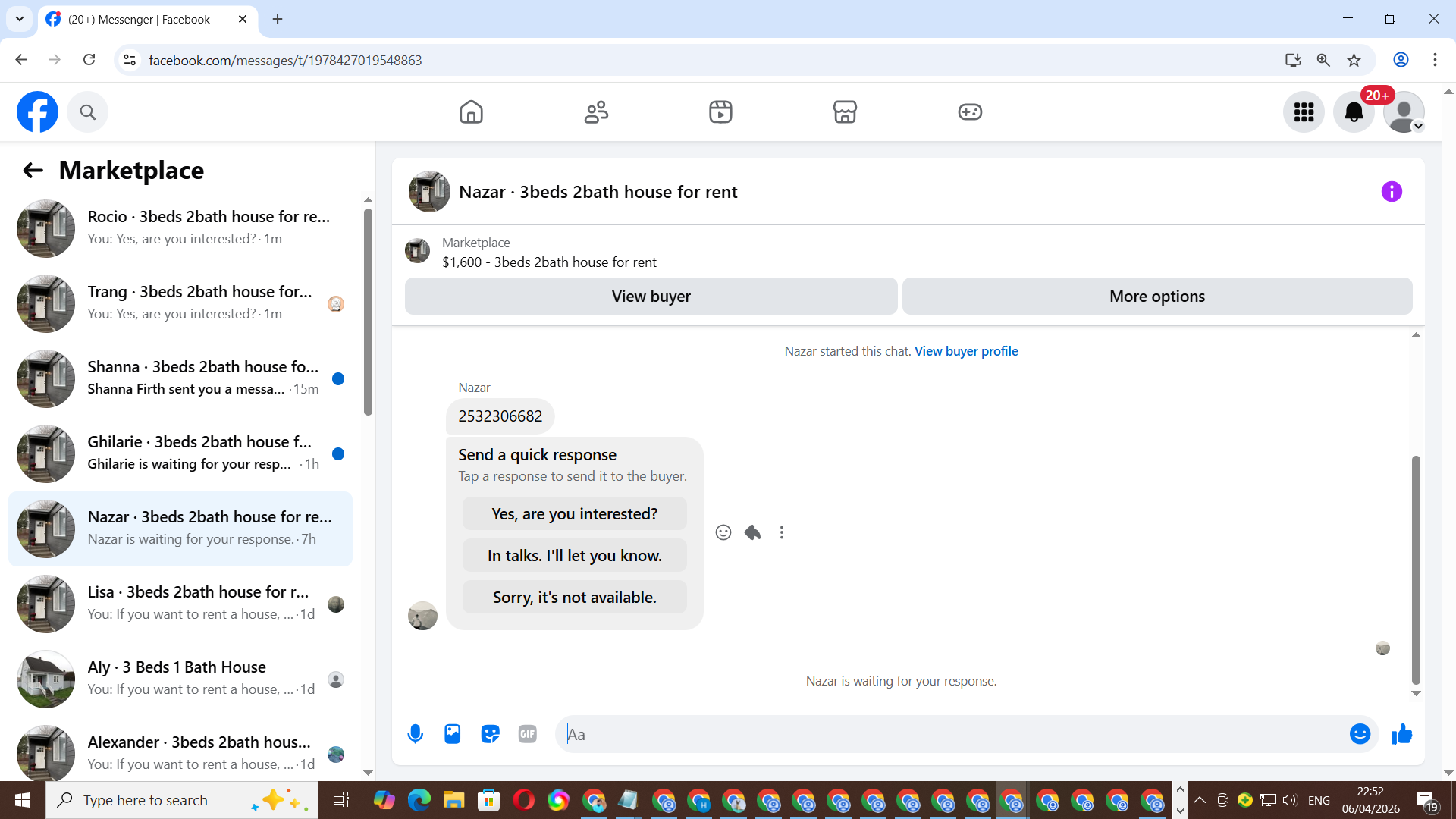Screen dimensions: 1456x819
Task: Open Trang's conversation
Action: [180, 303]
